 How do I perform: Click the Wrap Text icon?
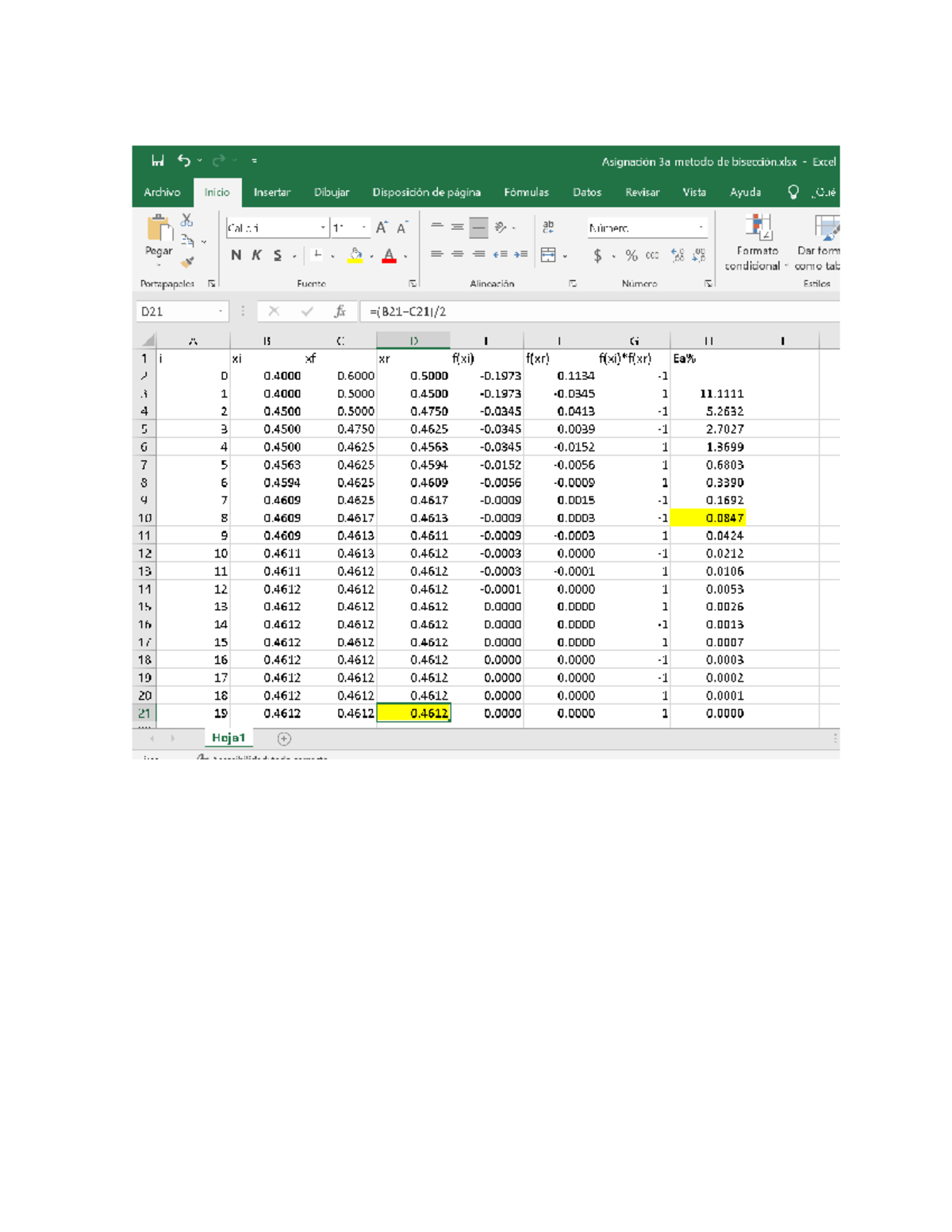pos(548,228)
